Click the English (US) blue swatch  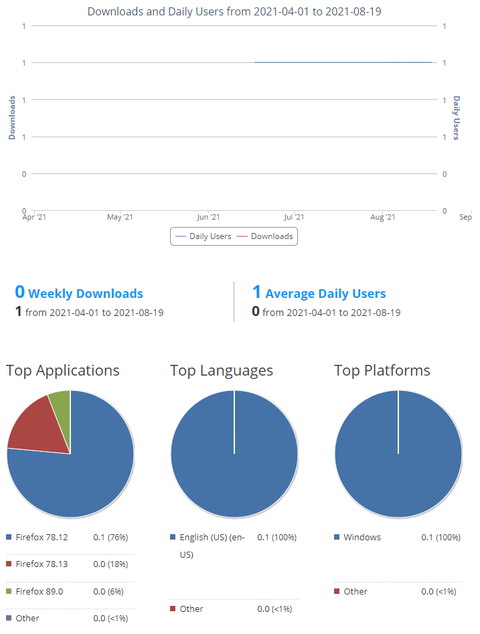(x=173, y=537)
